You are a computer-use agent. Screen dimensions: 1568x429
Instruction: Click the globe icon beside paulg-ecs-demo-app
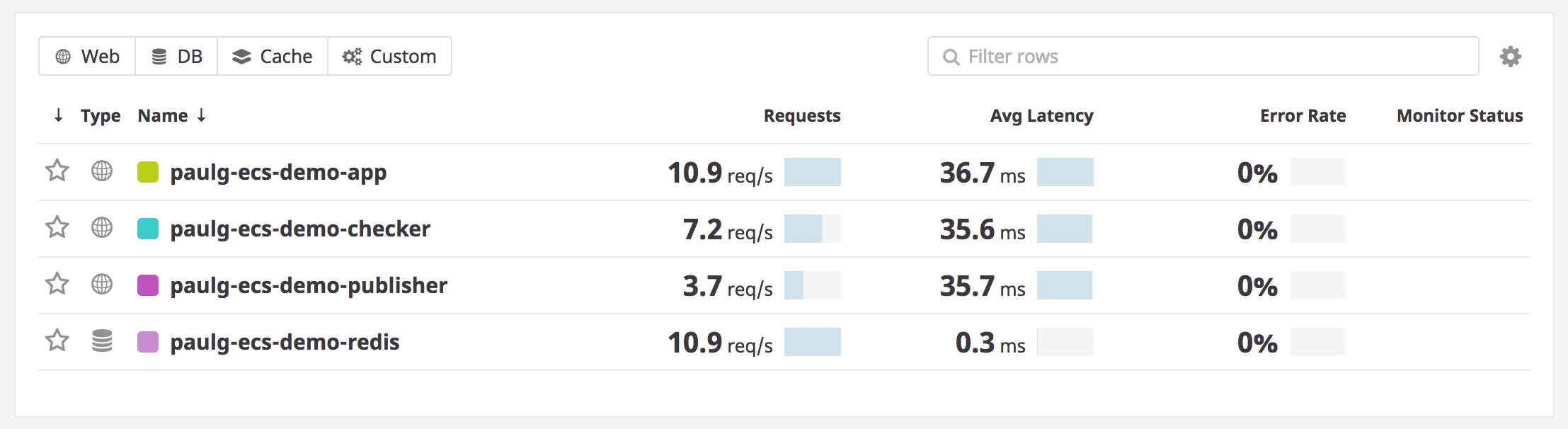pyautogui.click(x=102, y=171)
